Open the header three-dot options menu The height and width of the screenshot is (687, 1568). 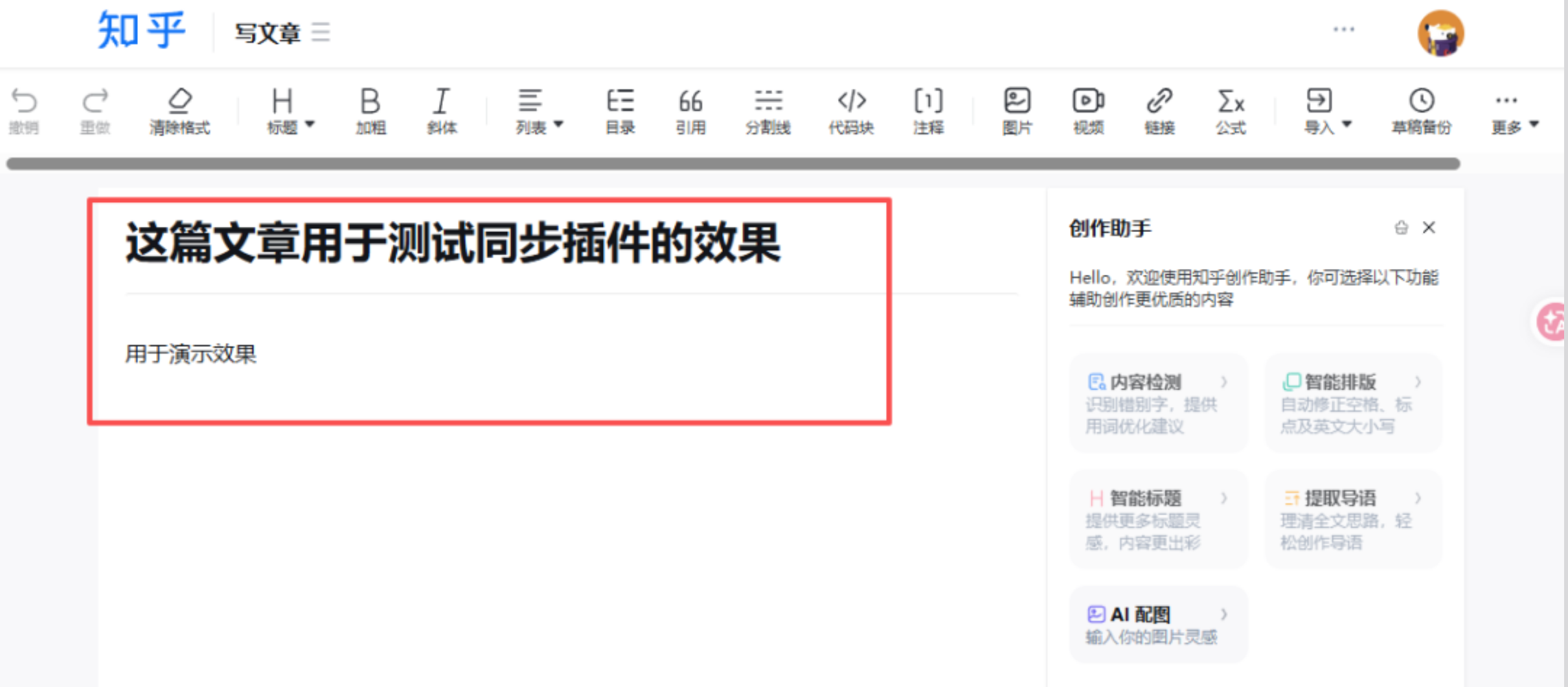tap(1344, 29)
